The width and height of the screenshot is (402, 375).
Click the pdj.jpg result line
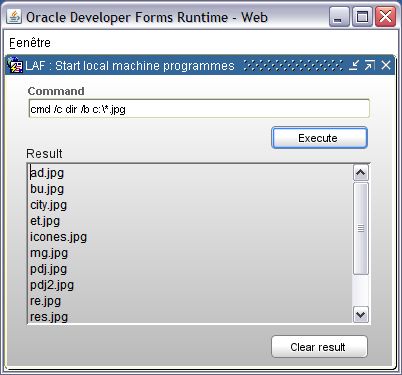click(x=48, y=269)
